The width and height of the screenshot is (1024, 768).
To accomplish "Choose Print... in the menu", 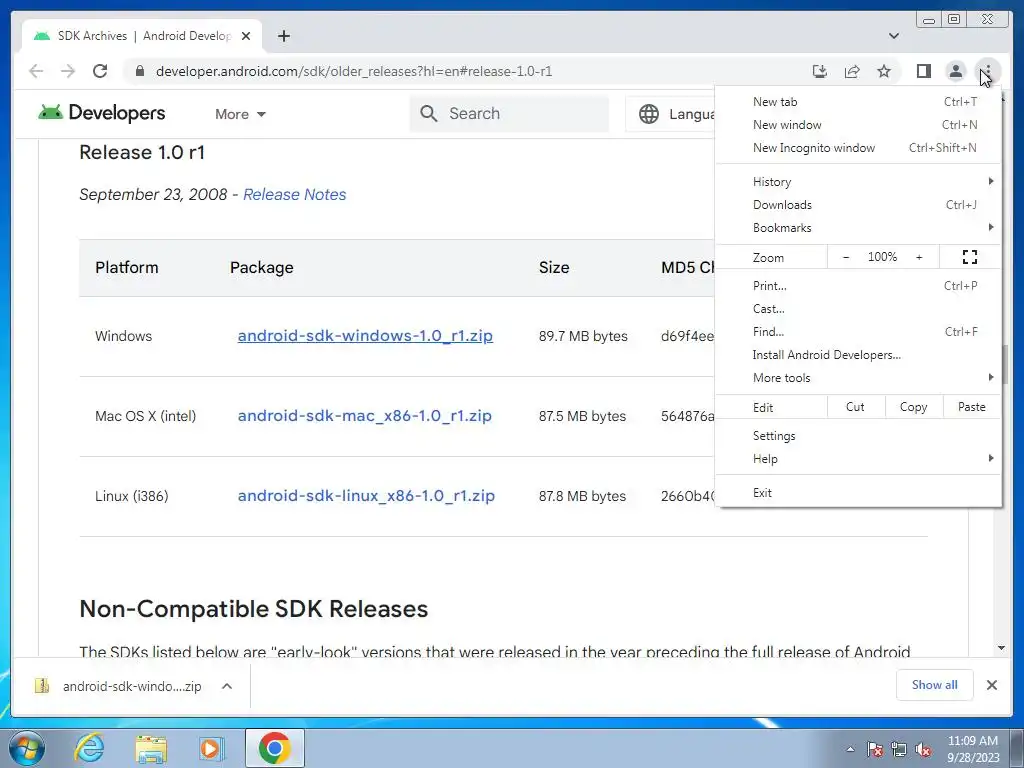I will (x=858, y=285).
